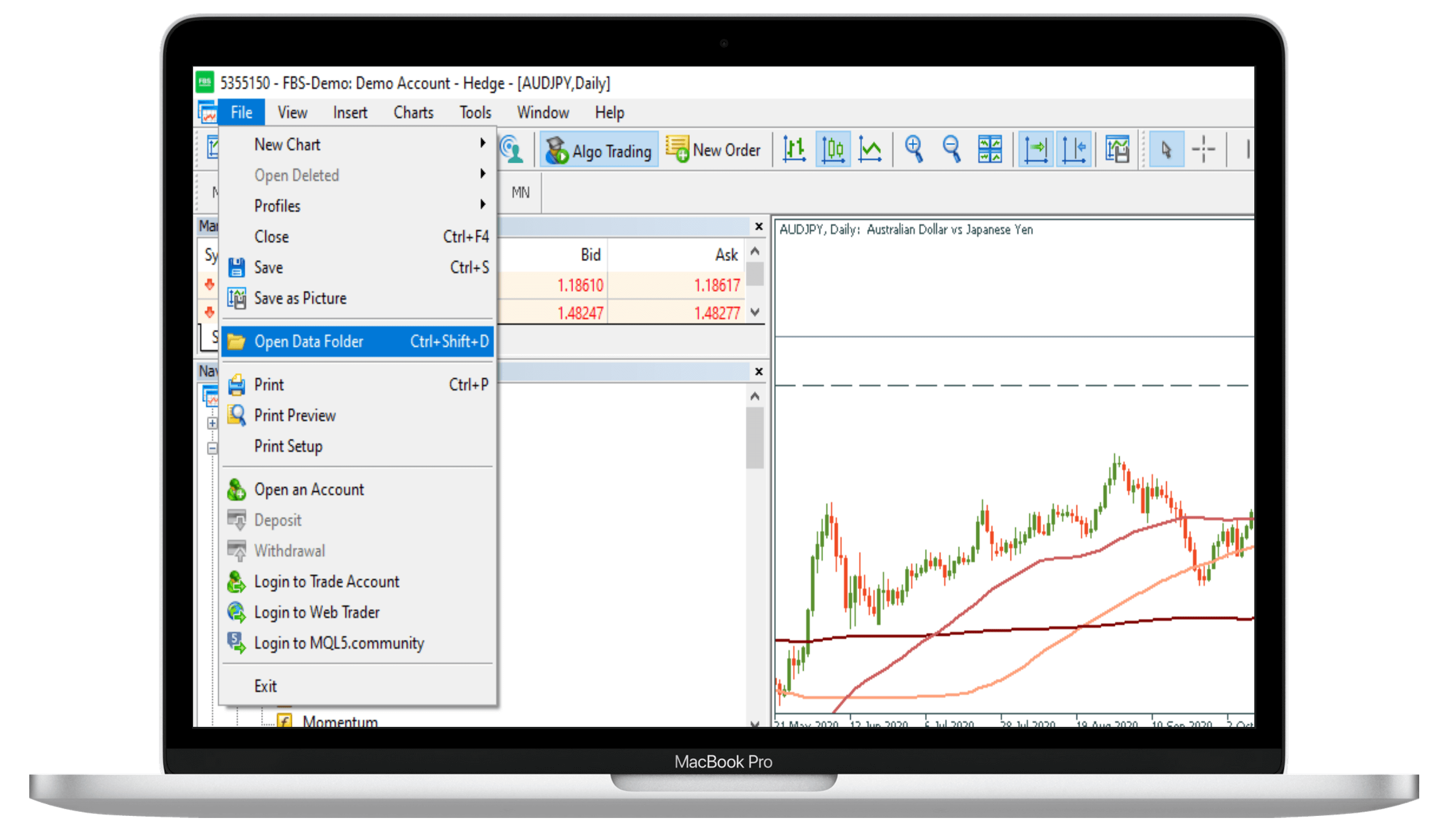Collapse the minus node in Navigator tree
The image size is (1452, 840).
pyautogui.click(x=213, y=448)
